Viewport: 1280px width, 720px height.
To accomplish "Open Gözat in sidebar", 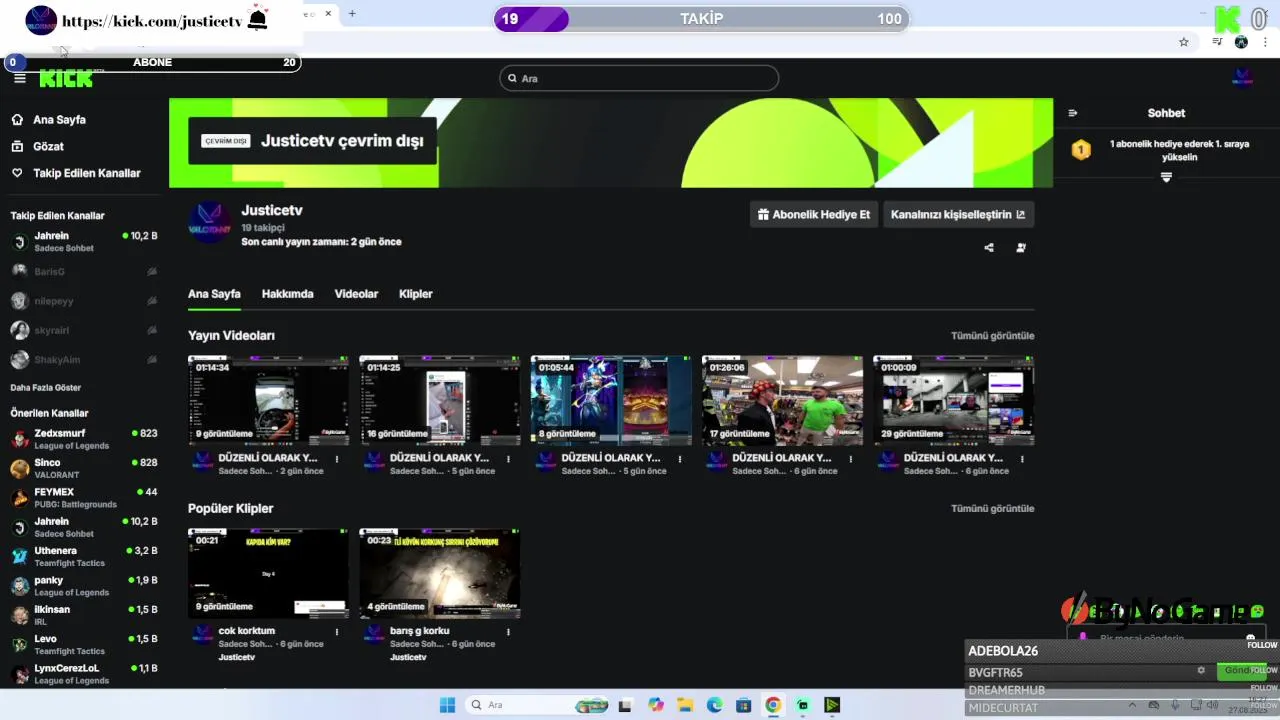I will click(x=48, y=147).
